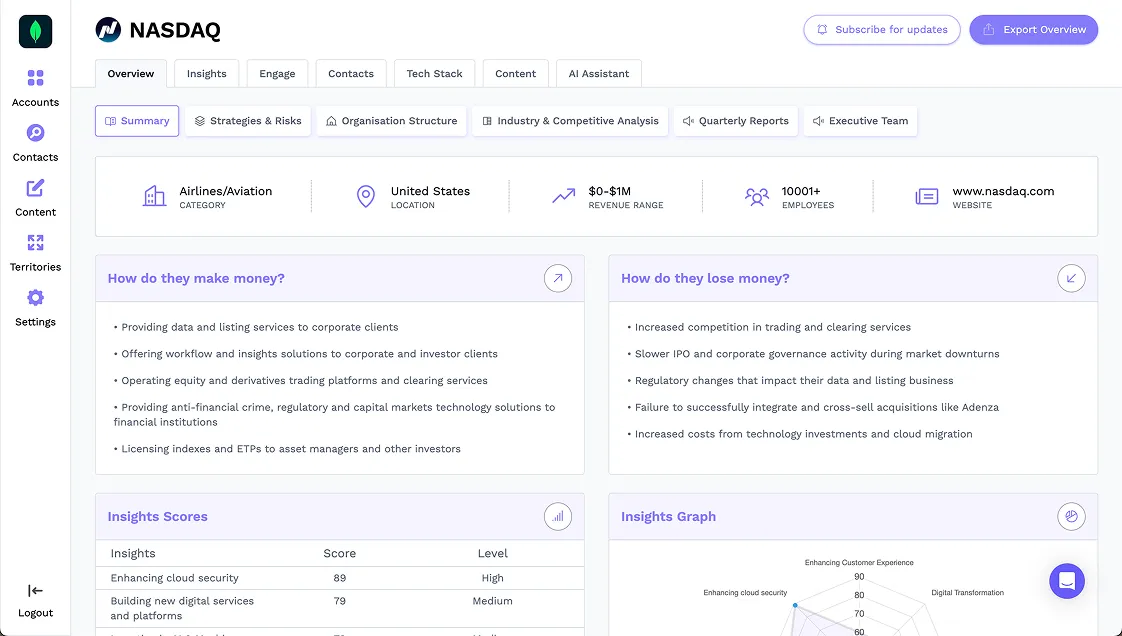The height and width of the screenshot is (636, 1122).
Task: Click the 'Digital Transformation' radar chart label
Action: 967,592
